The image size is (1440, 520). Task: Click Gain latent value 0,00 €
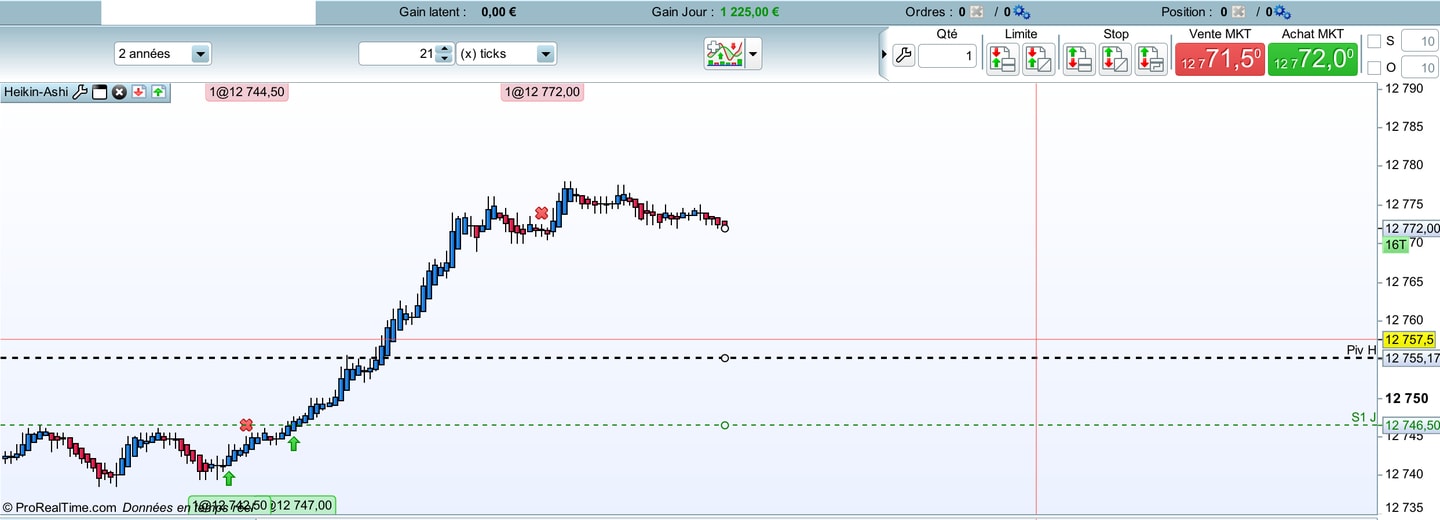point(499,12)
